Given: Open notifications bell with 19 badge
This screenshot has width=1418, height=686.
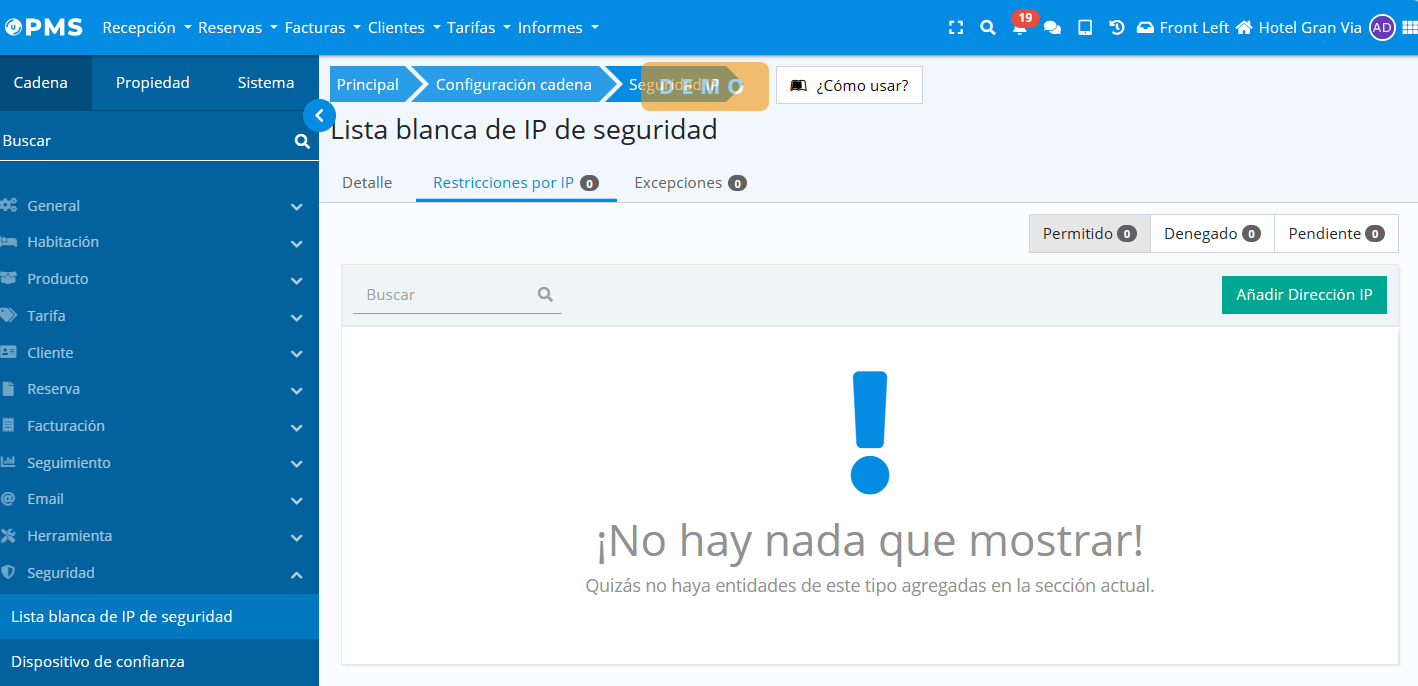Looking at the screenshot, I should (1019, 28).
